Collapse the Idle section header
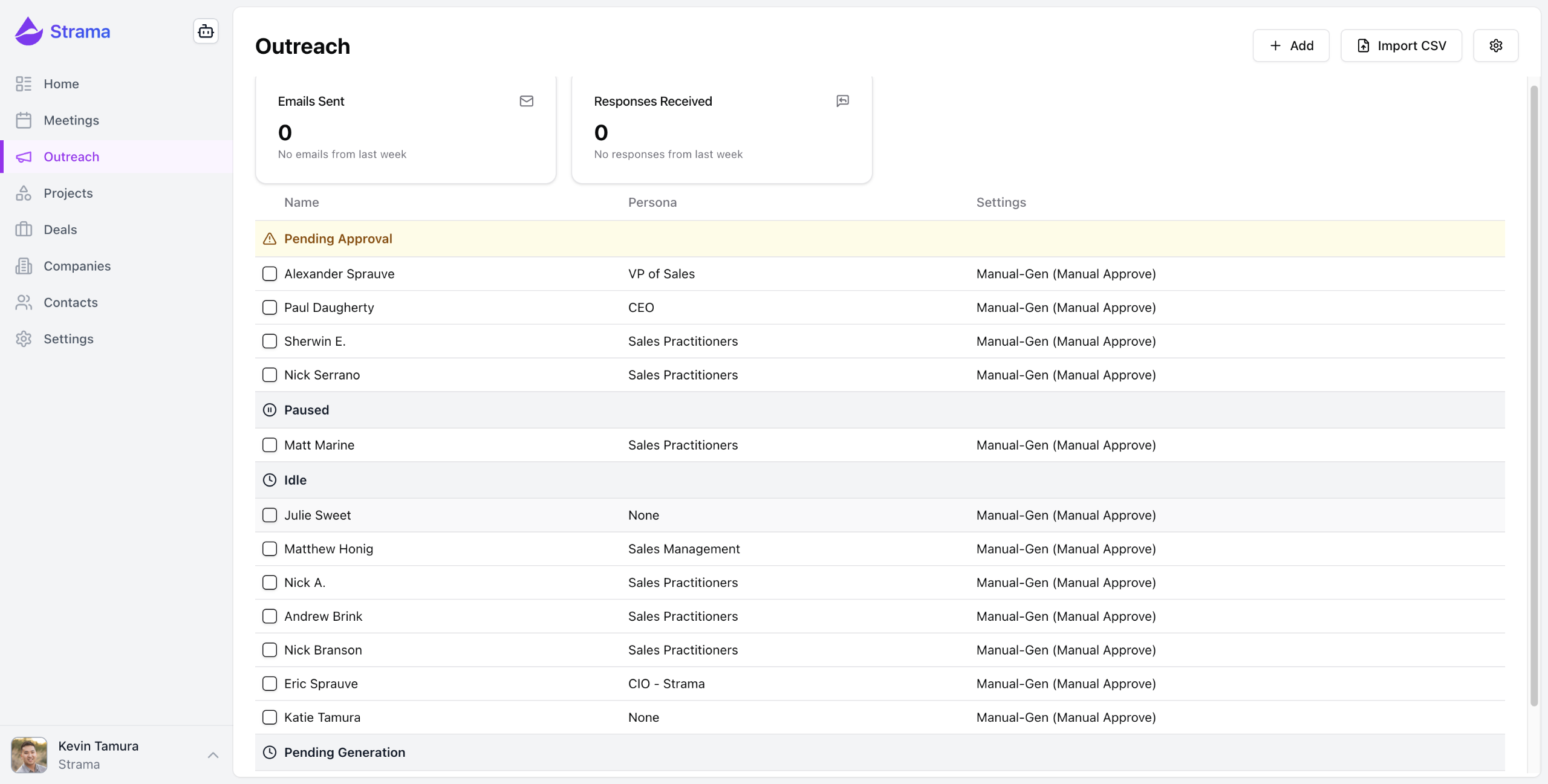The width and height of the screenshot is (1548, 784). click(295, 480)
